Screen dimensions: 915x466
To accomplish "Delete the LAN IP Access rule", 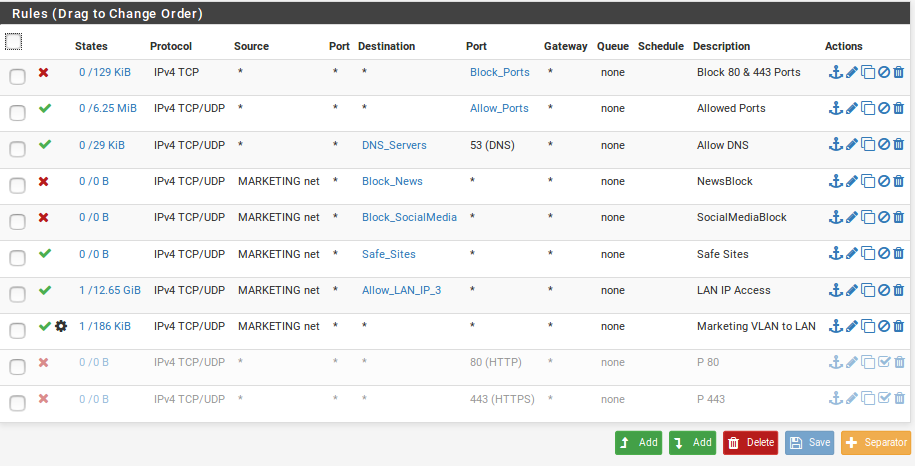I will (x=899, y=290).
